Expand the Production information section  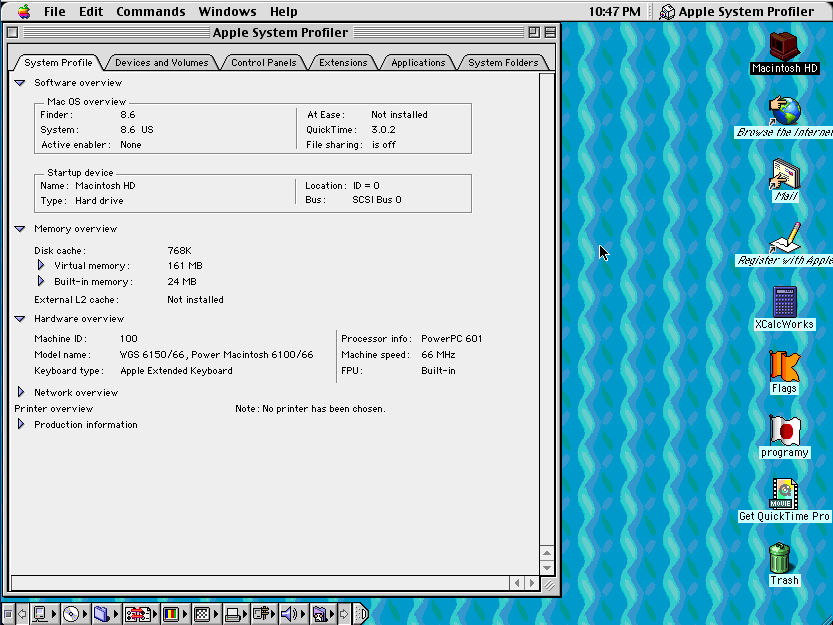[21, 424]
